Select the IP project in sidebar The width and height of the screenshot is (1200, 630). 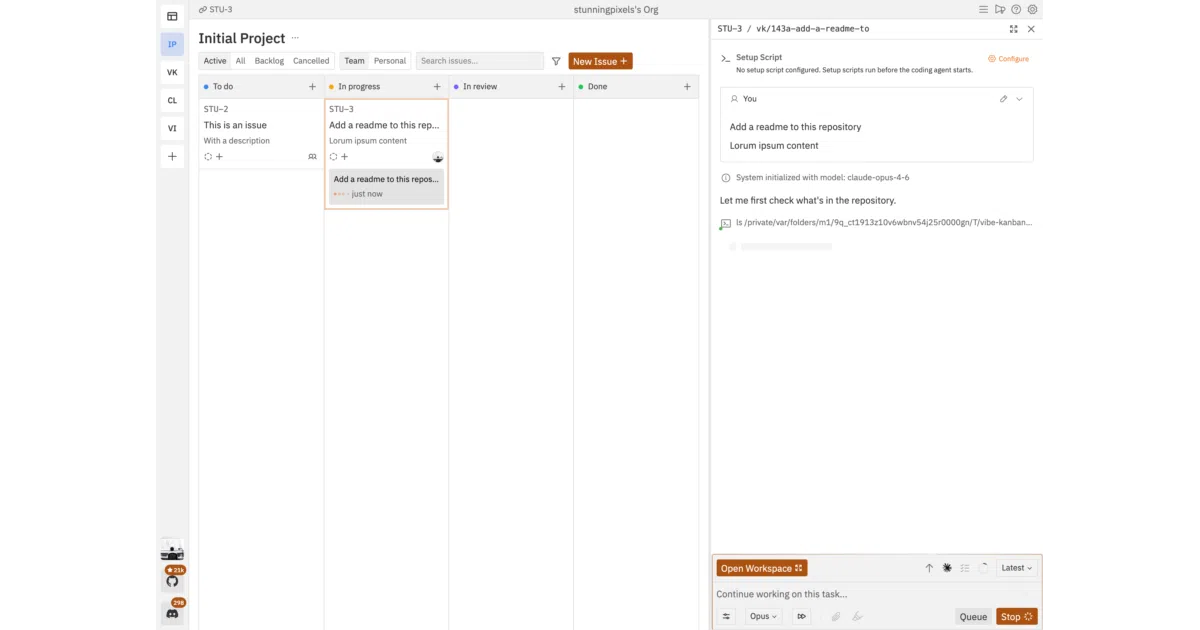click(x=172, y=44)
